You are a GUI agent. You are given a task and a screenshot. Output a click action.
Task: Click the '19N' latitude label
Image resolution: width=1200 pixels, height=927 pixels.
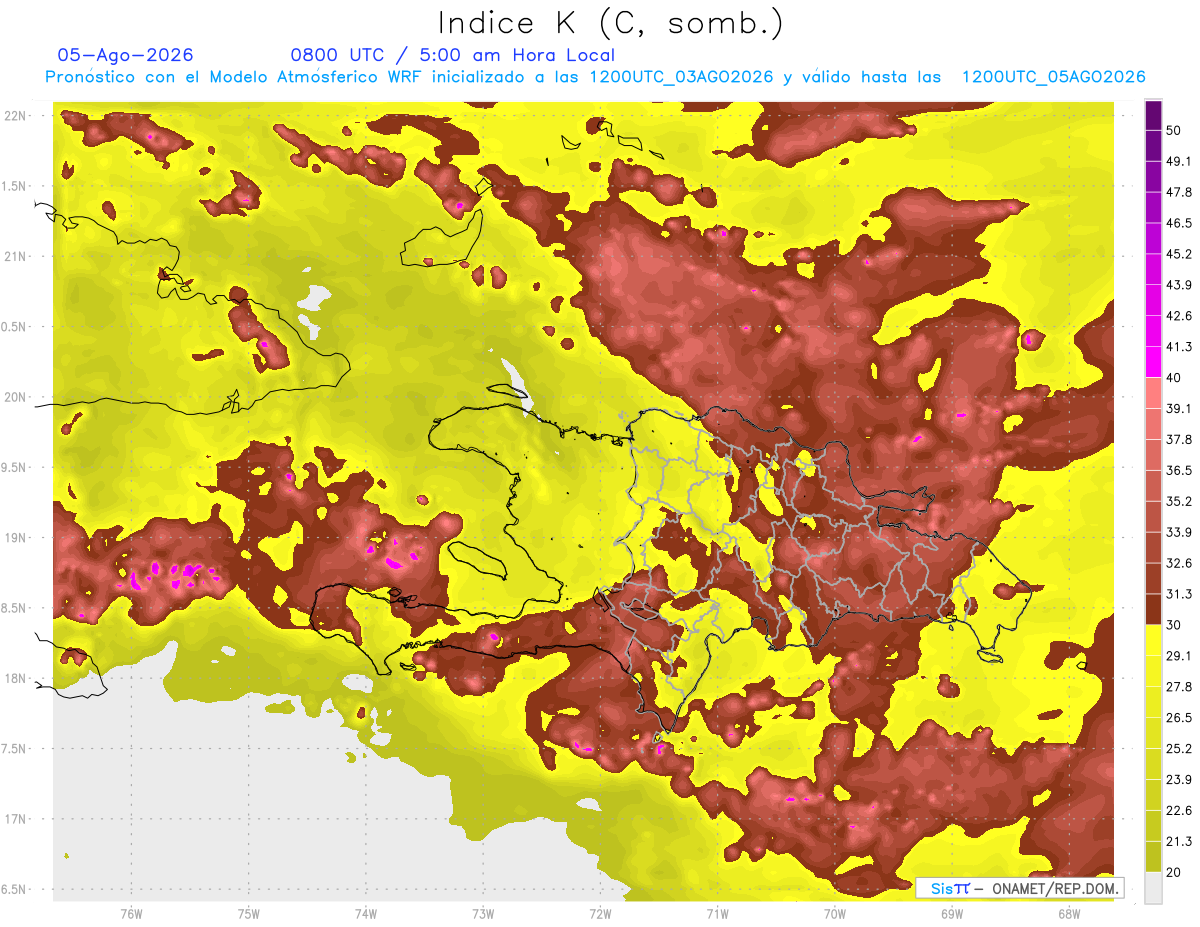point(15,538)
